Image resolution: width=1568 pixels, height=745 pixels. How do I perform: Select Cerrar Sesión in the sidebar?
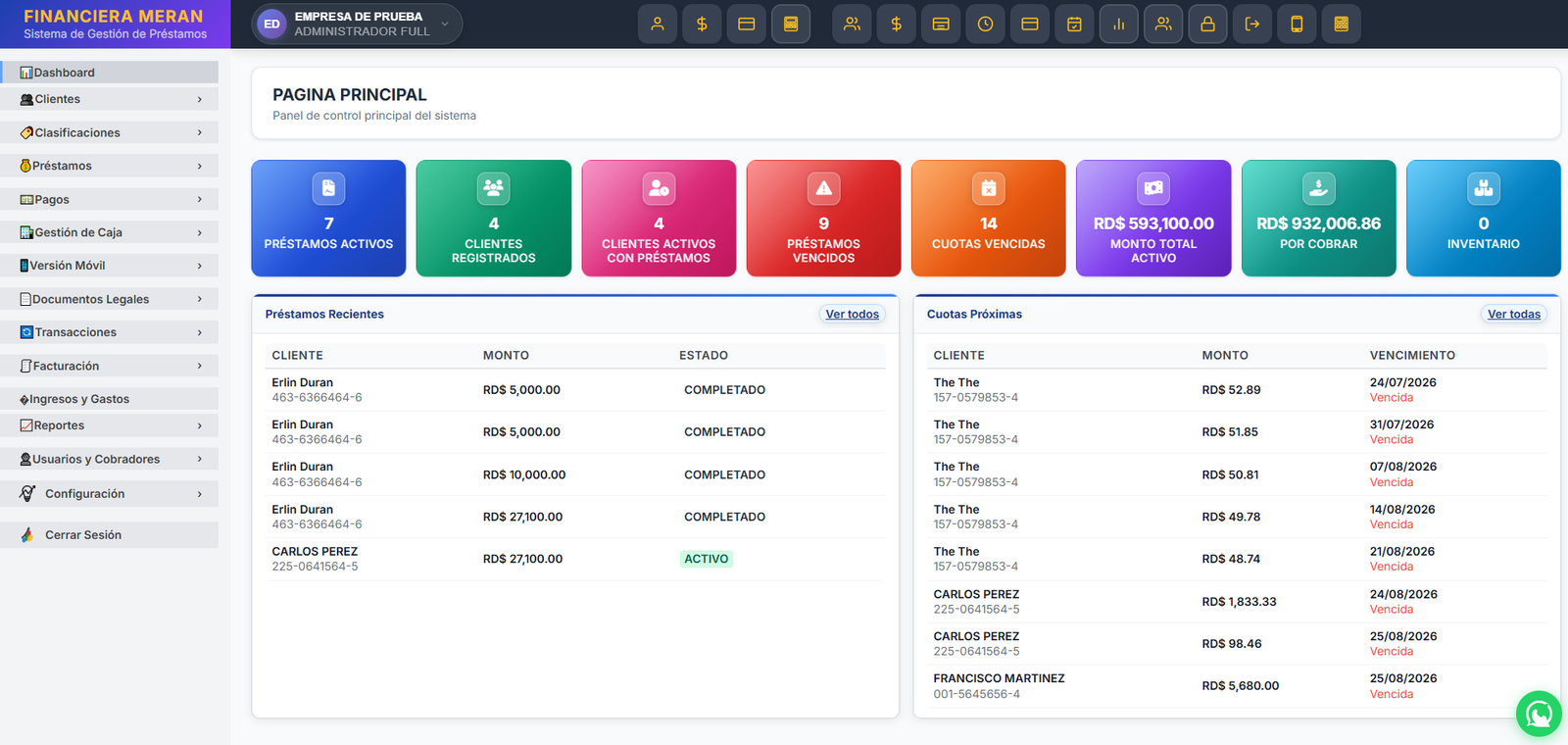[109, 535]
